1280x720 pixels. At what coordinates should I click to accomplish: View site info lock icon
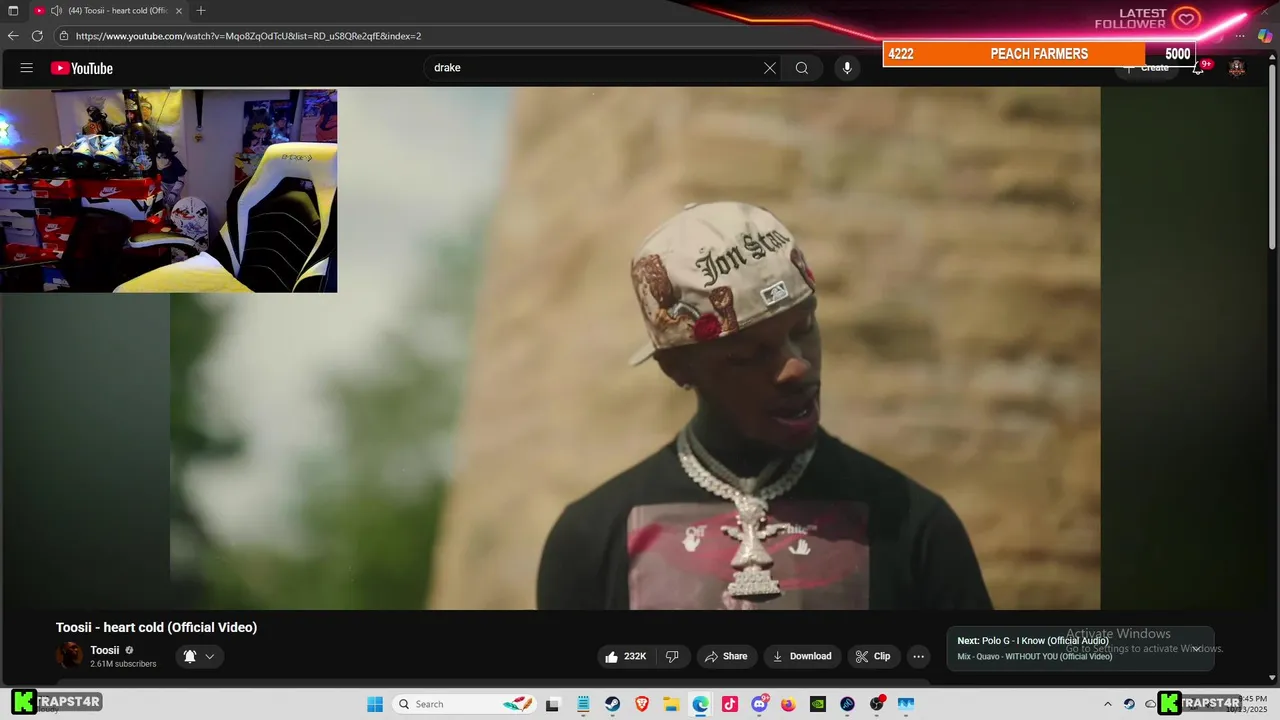[63, 36]
